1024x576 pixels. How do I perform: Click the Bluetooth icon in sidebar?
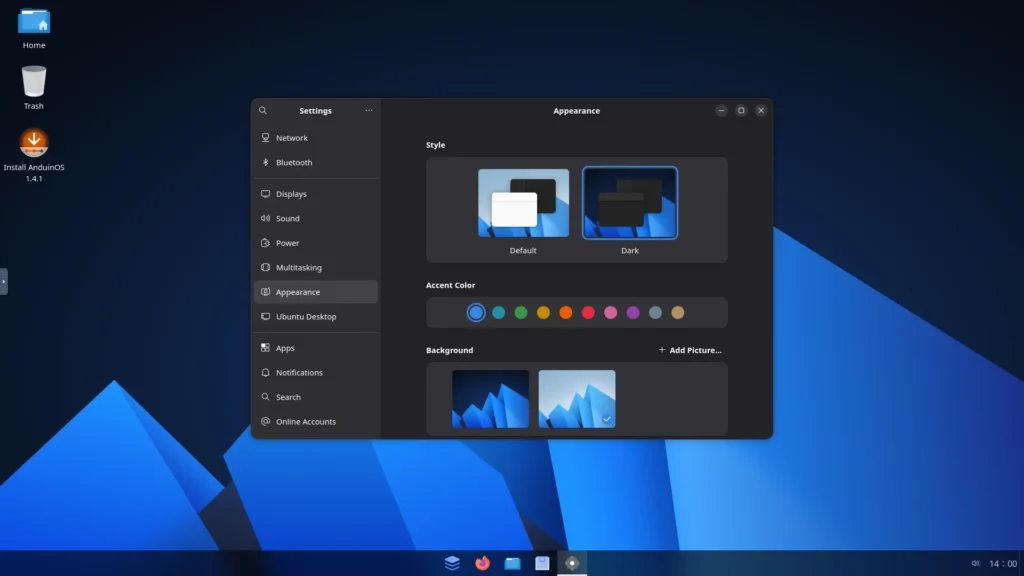click(265, 162)
